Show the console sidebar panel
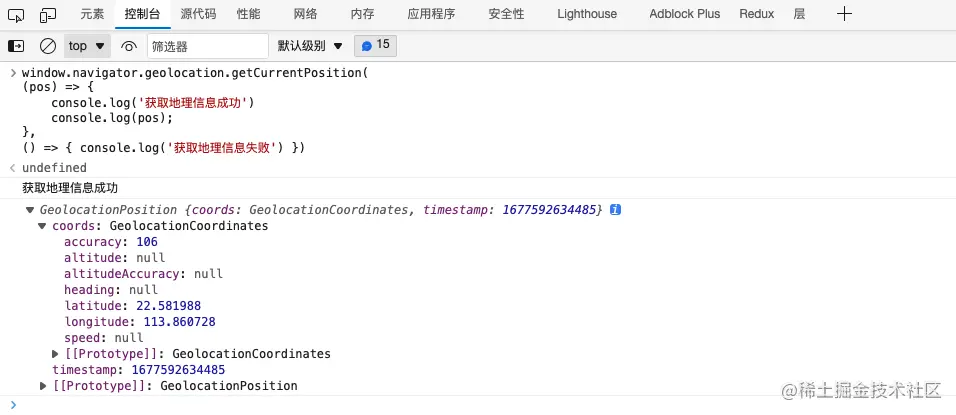The image size is (956, 415). (16, 46)
